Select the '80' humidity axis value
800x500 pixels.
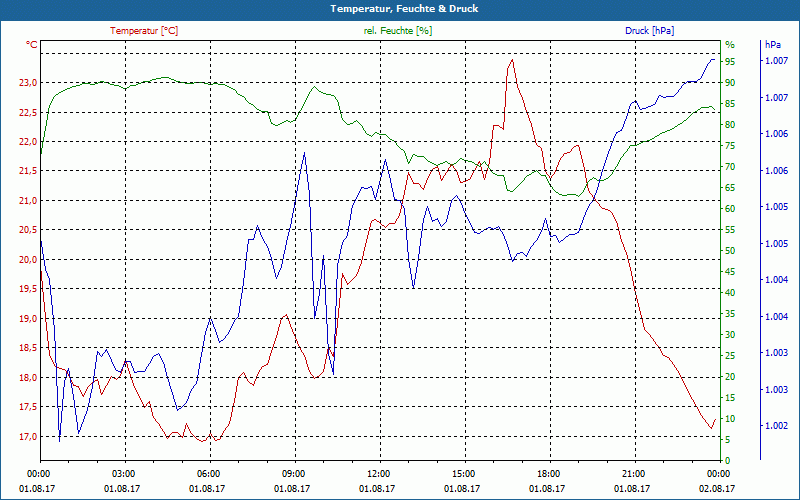(730, 124)
